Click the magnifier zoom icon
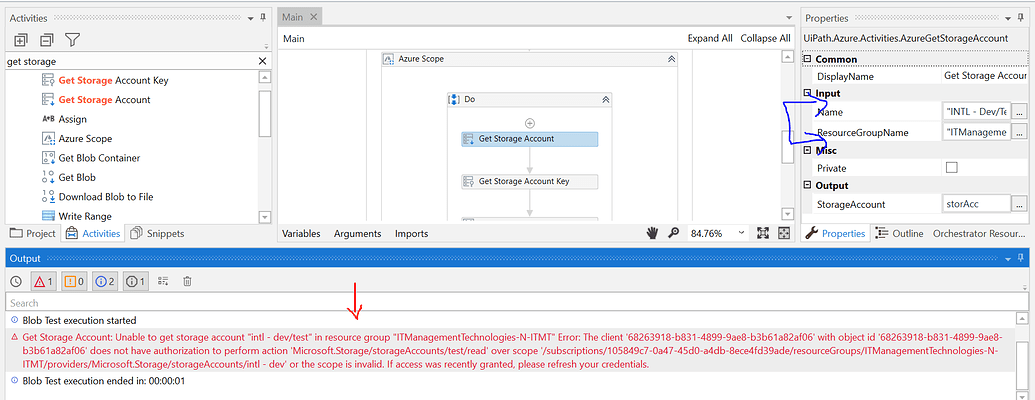This screenshot has width=1035, height=400. [x=674, y=232]
